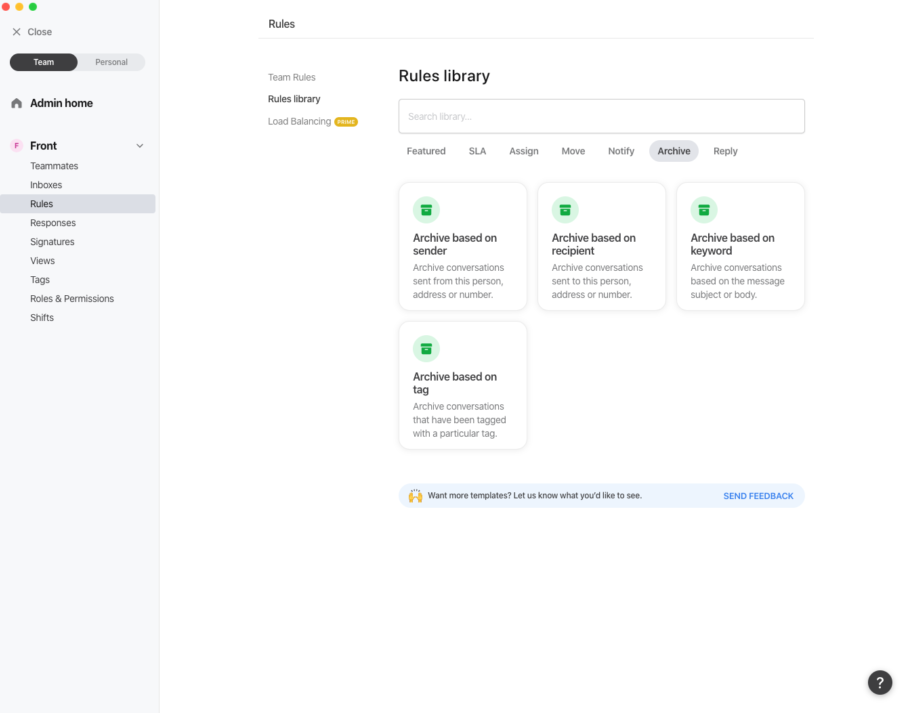
Task: Switch to Personal settings toggle
Action: [x=111, y=62]
